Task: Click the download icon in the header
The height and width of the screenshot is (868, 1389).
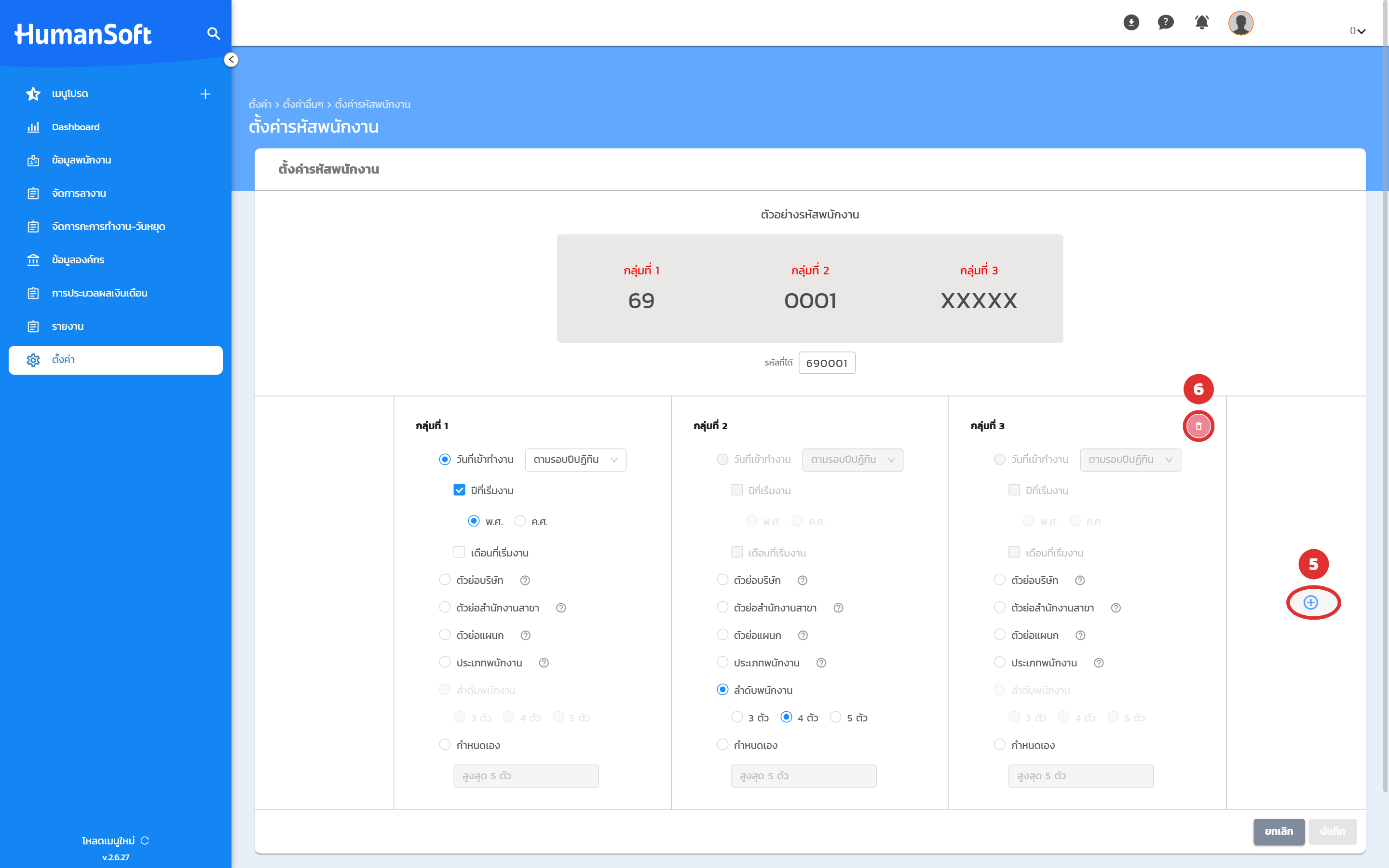Action: point(1130,22)
